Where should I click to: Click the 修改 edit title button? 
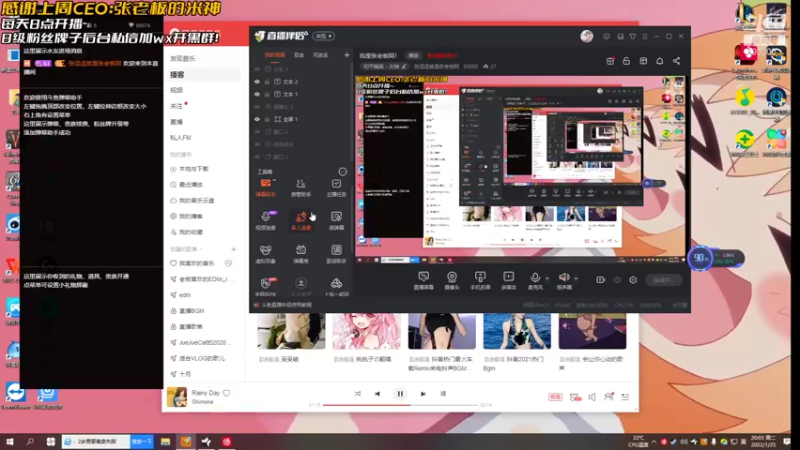coord(413,55)
